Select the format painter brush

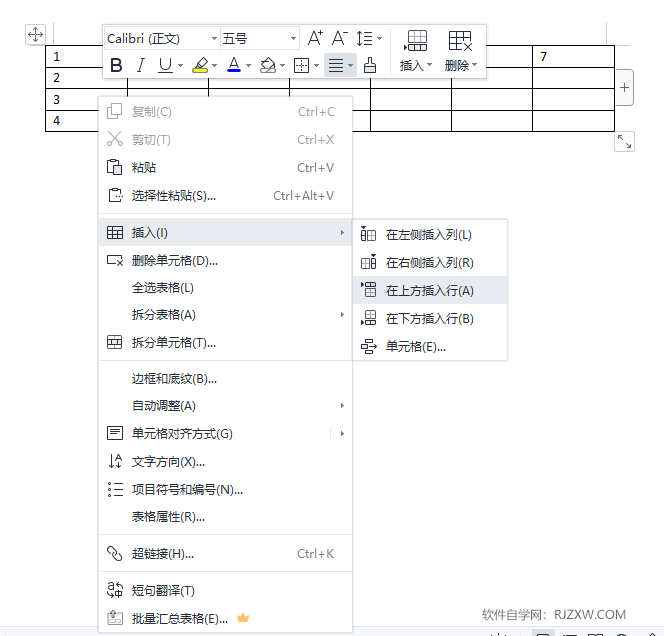[370, 65]
